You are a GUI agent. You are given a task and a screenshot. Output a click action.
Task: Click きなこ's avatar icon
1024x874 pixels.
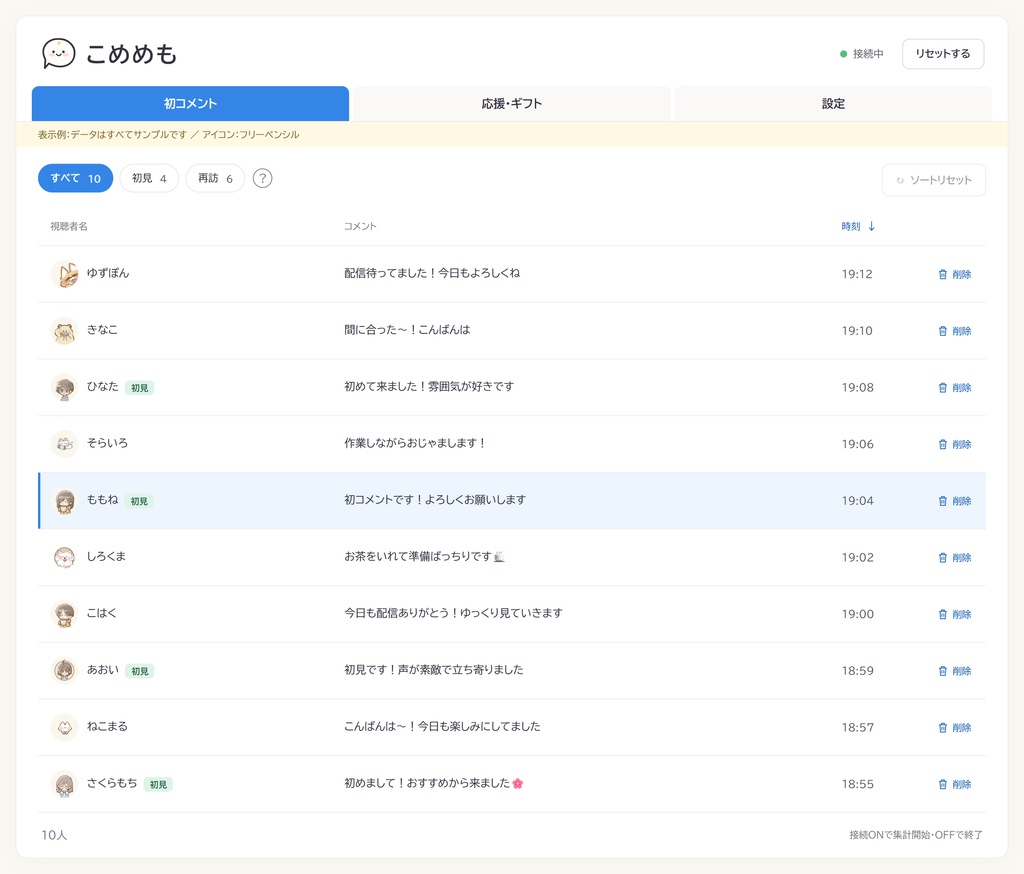pos(65,331)
